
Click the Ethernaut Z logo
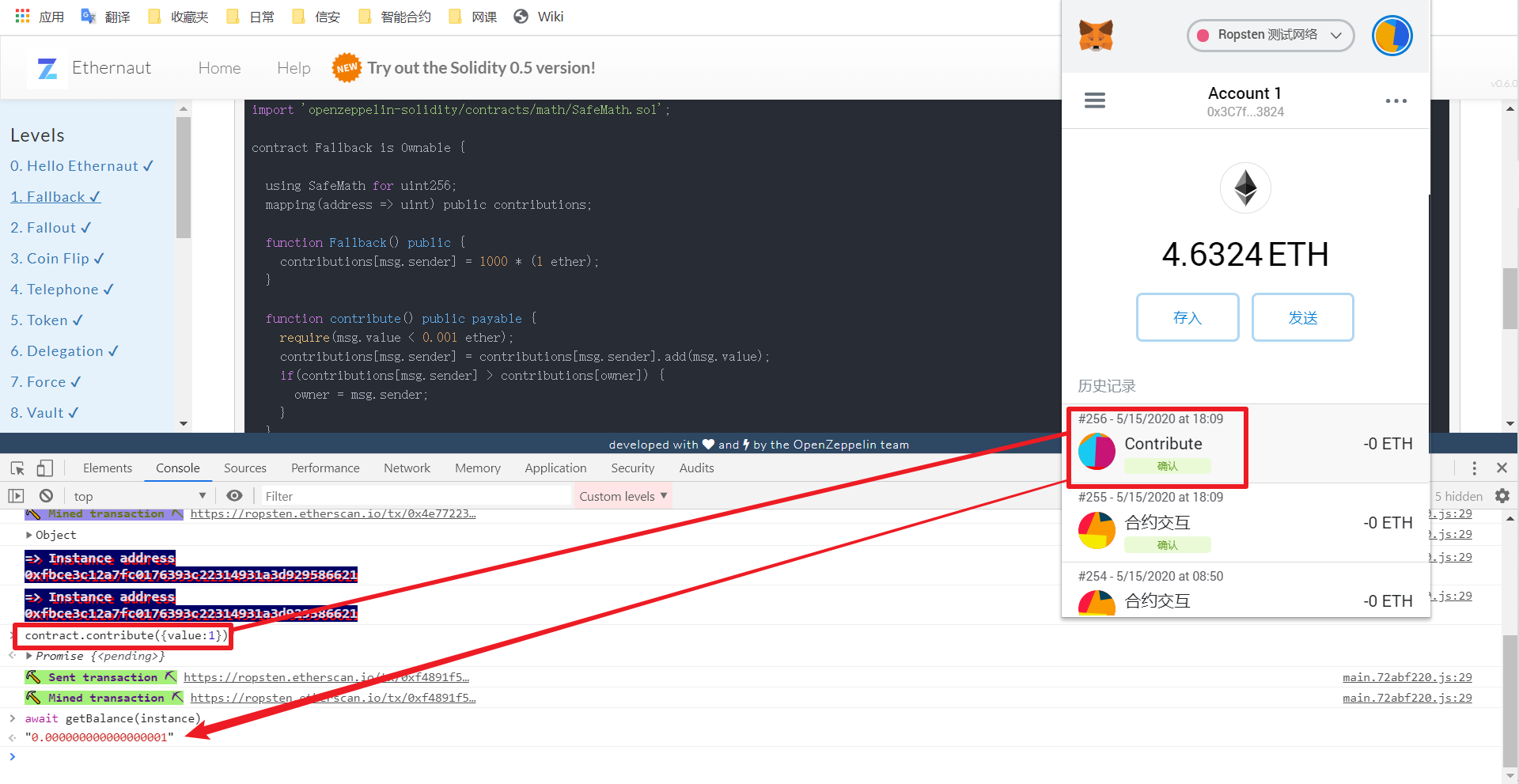click(x=47, y=69)
